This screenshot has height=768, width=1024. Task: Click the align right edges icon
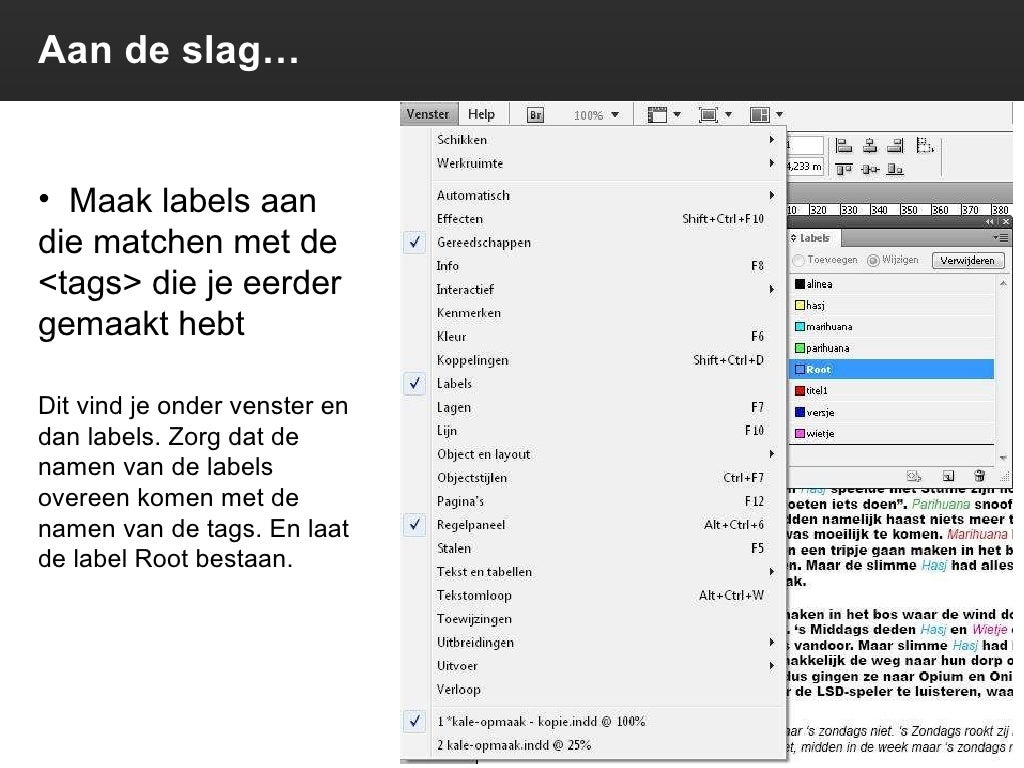[895, 146]
